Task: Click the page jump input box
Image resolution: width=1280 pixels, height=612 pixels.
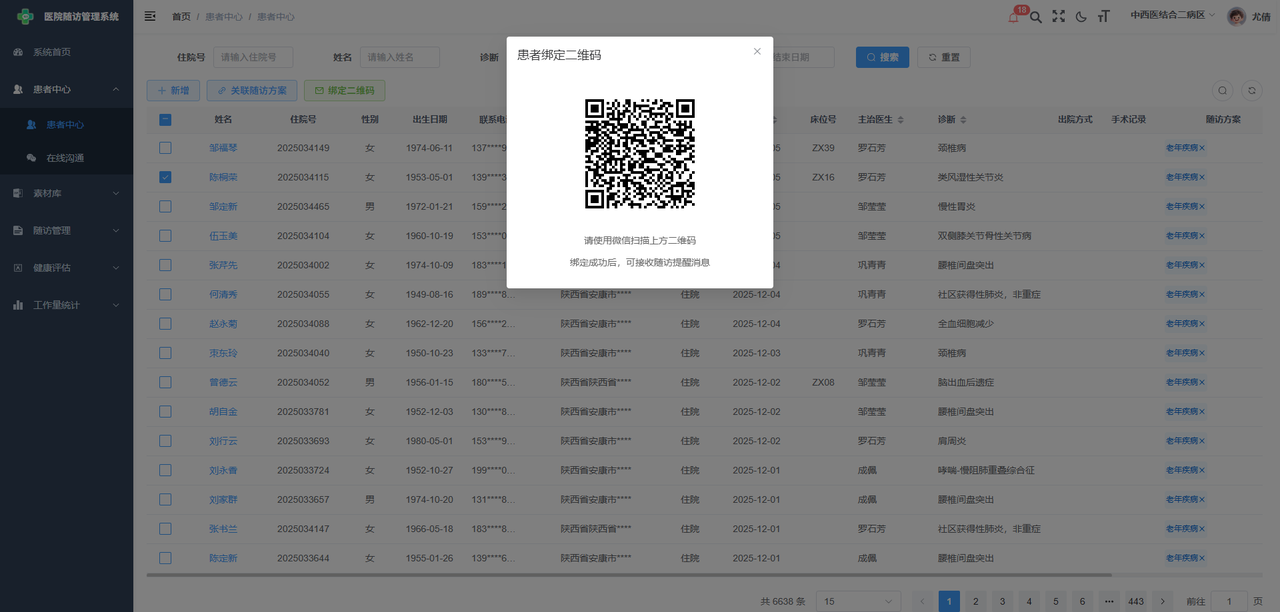Action: point(1228,601)
